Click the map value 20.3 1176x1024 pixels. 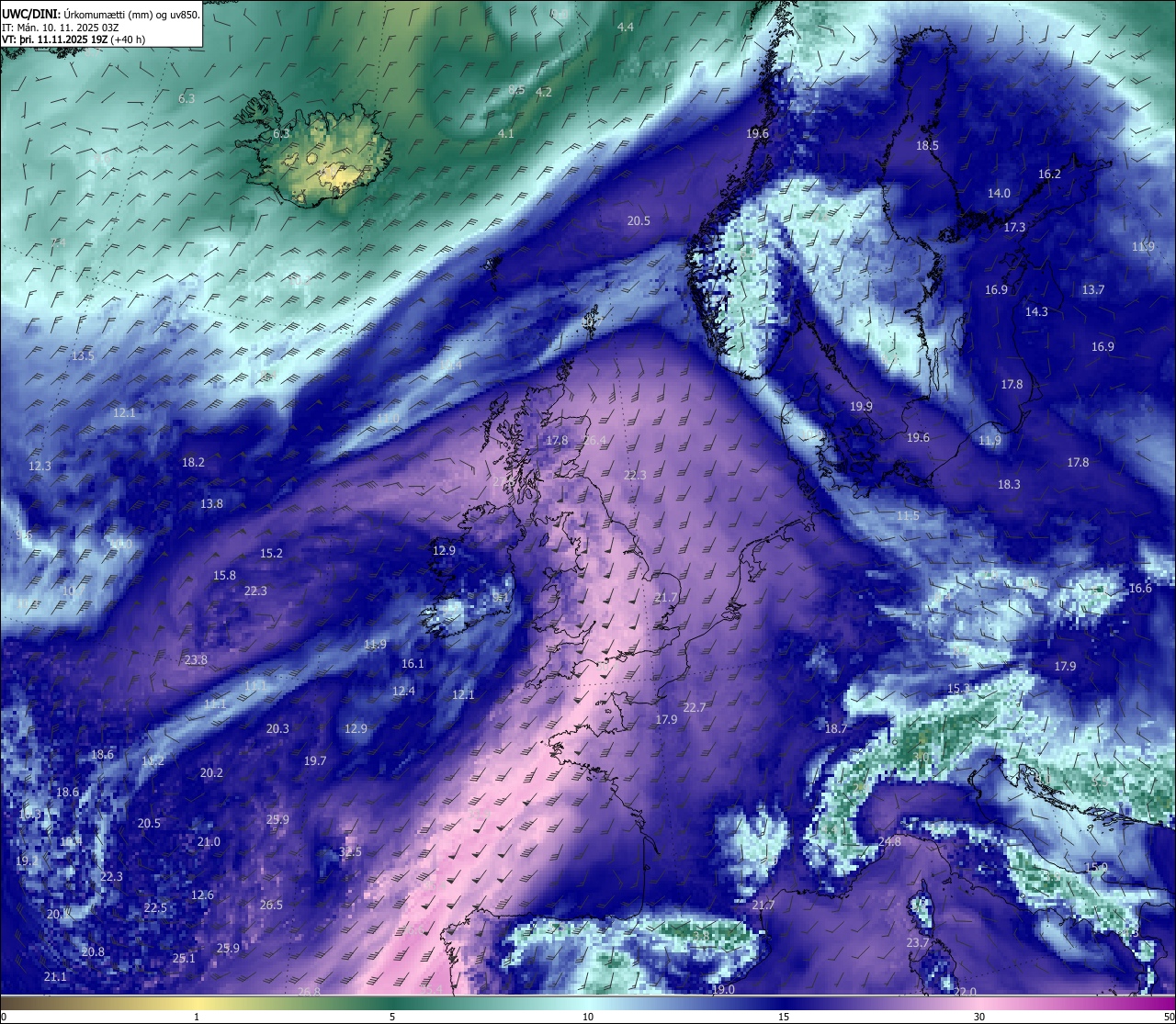tap(278, 728)
